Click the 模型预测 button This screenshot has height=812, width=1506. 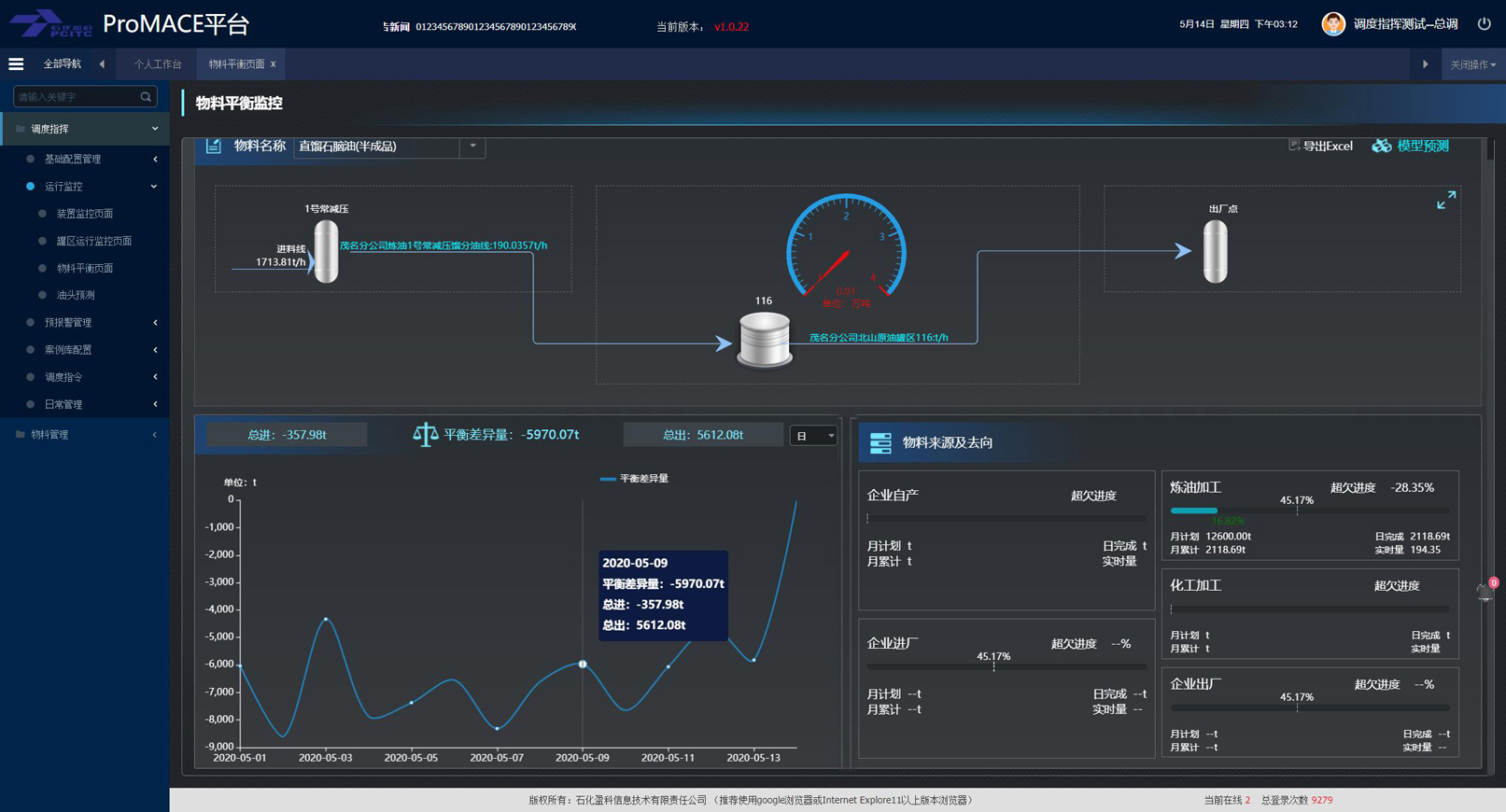[x=1411, y=147]
